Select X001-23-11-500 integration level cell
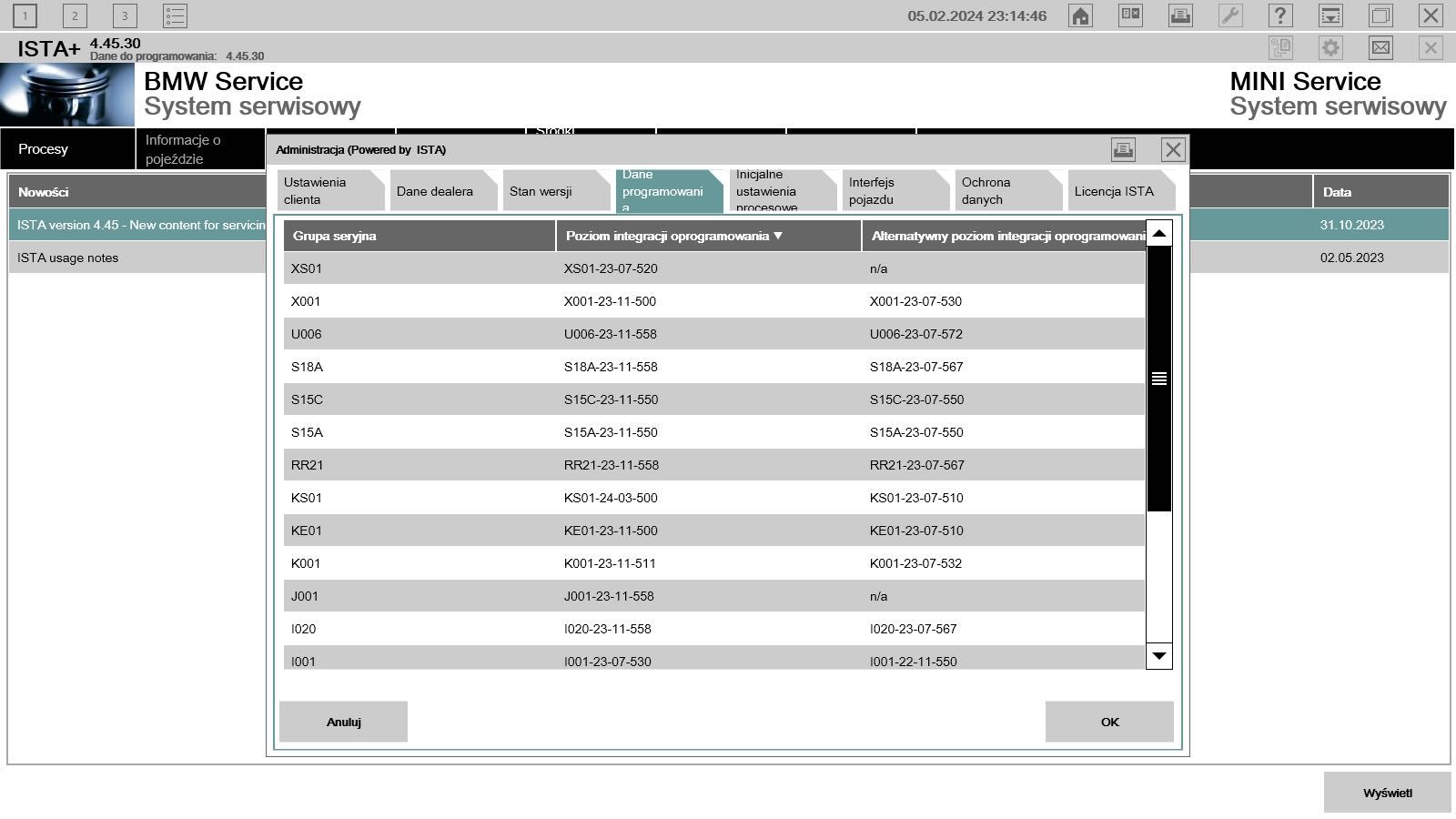The width and height of the screenshot is (1456, 819). tap(610, 301)
